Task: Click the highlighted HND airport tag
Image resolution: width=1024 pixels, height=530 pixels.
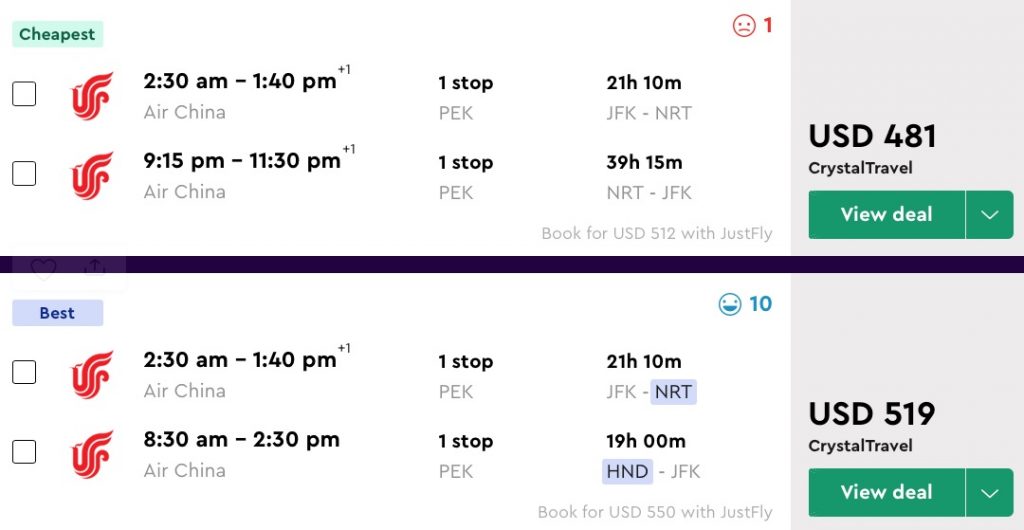Action: [627, 471]
